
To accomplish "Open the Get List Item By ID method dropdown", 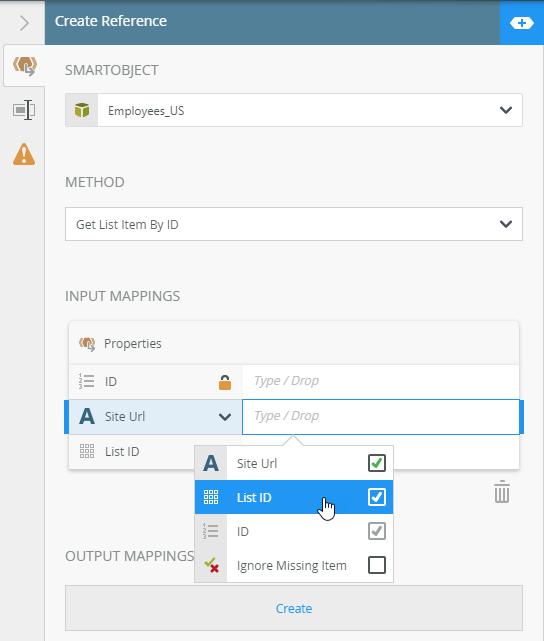I will [506, 224].
